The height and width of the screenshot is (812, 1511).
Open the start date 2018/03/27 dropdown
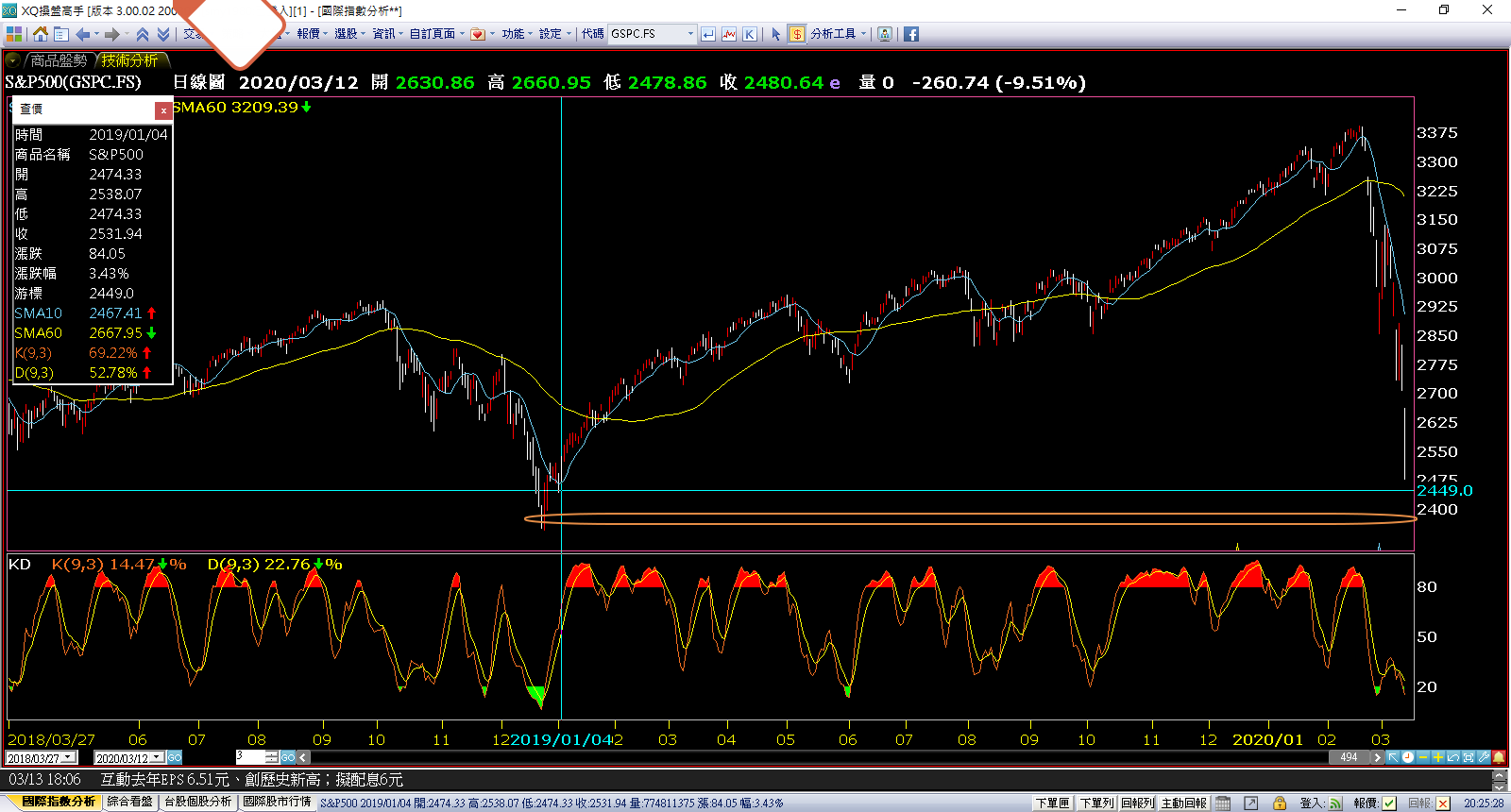[x=69, y=757]
